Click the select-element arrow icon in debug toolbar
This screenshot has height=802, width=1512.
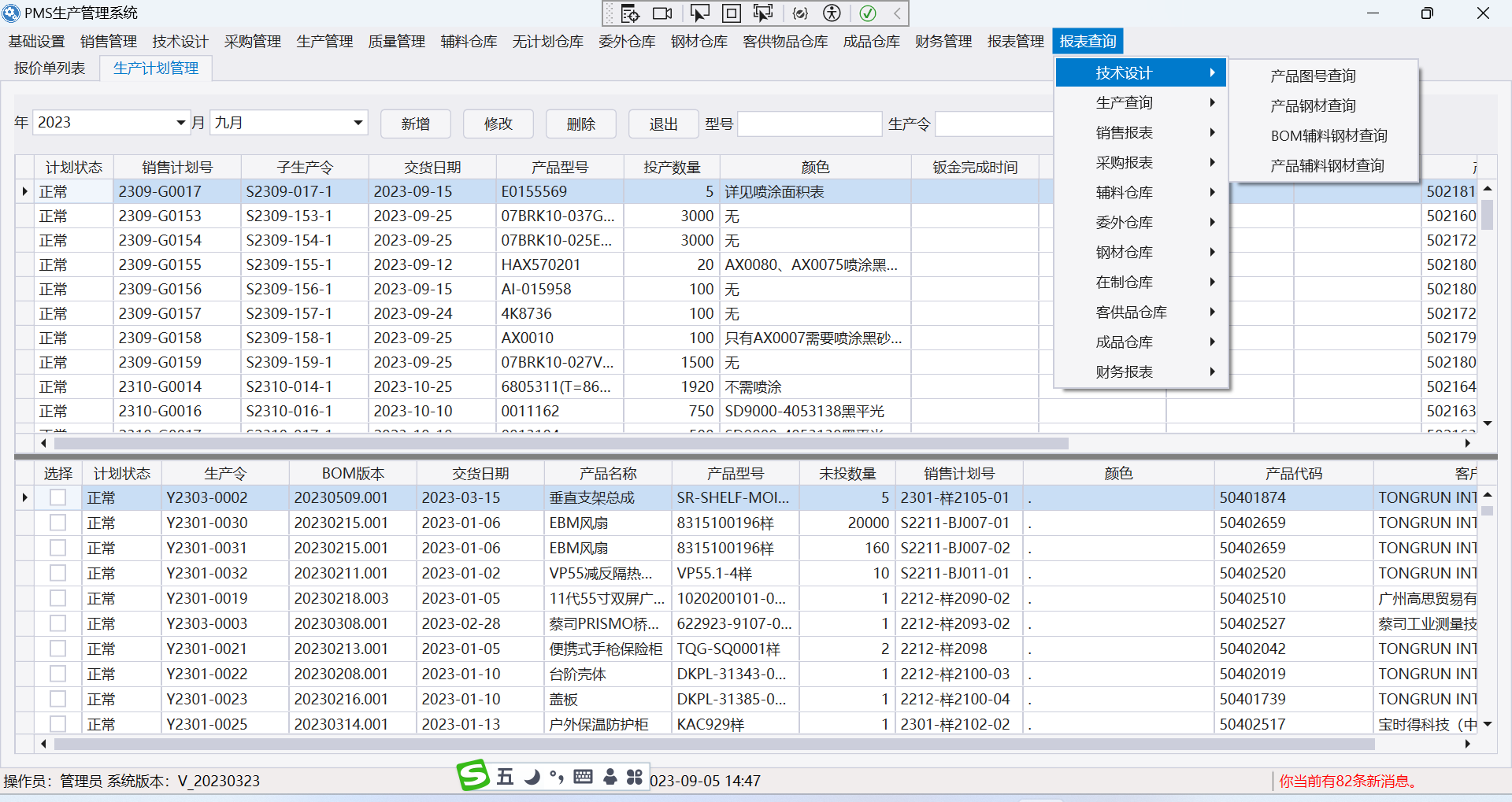[x=699, y=13]
